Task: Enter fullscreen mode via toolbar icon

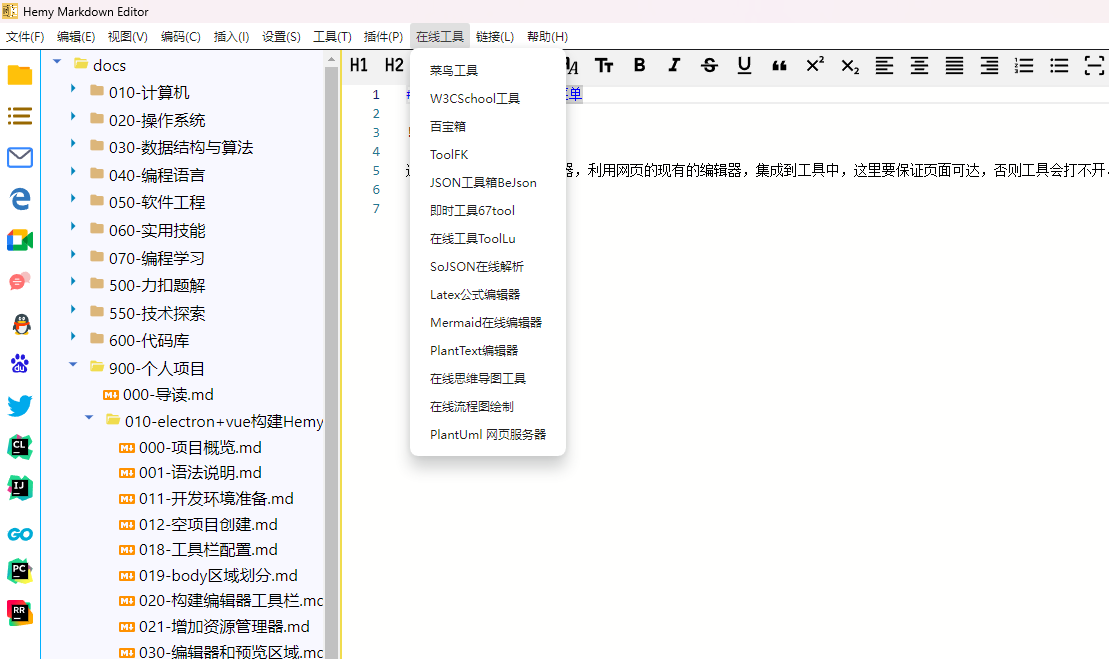Action: (1094, 66)
